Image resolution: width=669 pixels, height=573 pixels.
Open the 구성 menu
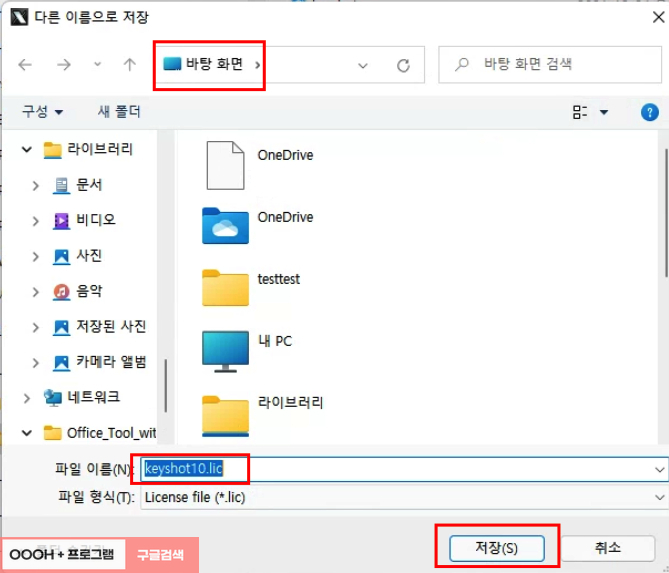42,112
